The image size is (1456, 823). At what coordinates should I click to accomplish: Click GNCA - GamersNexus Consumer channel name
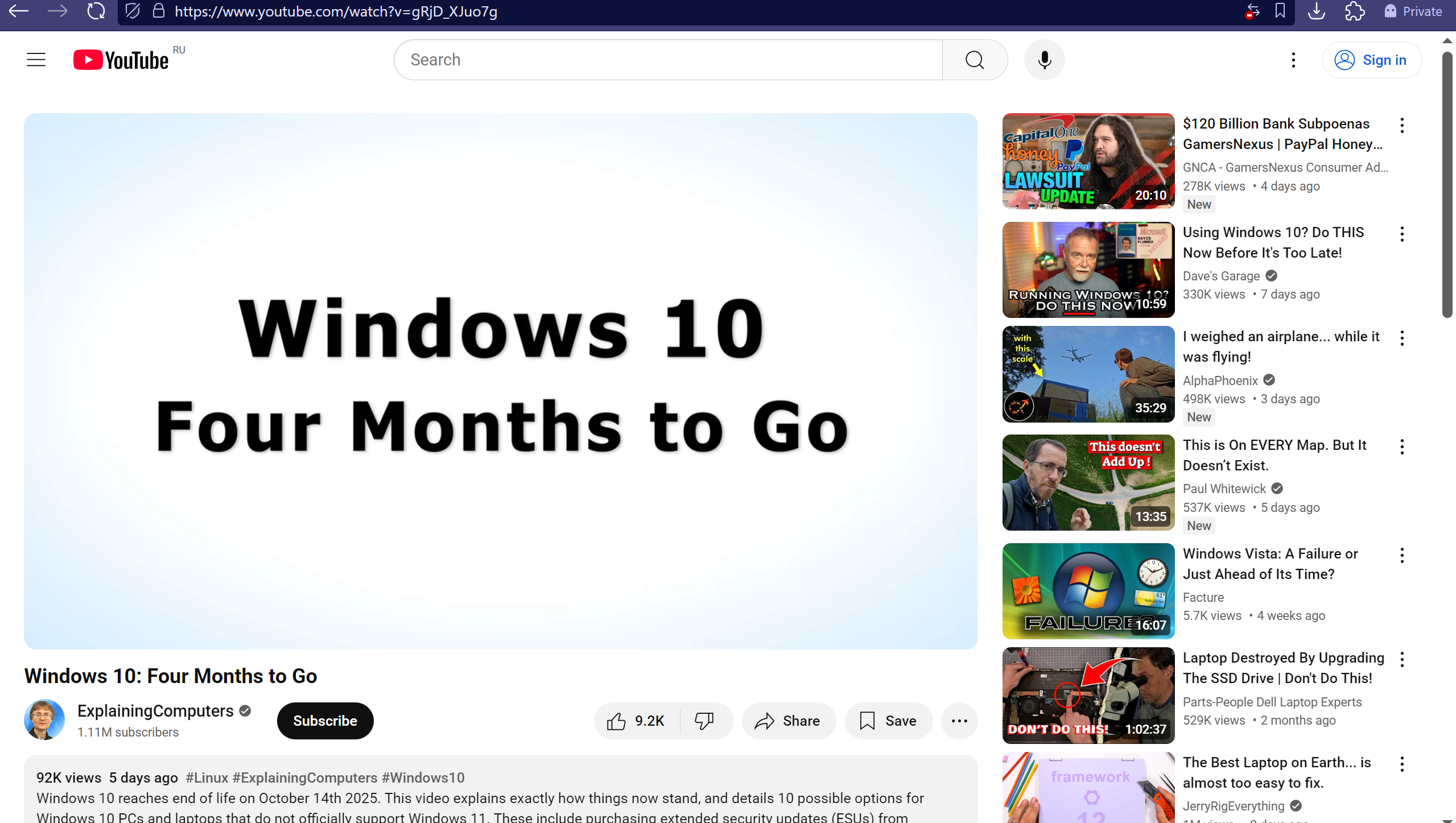click(1285, 167)
